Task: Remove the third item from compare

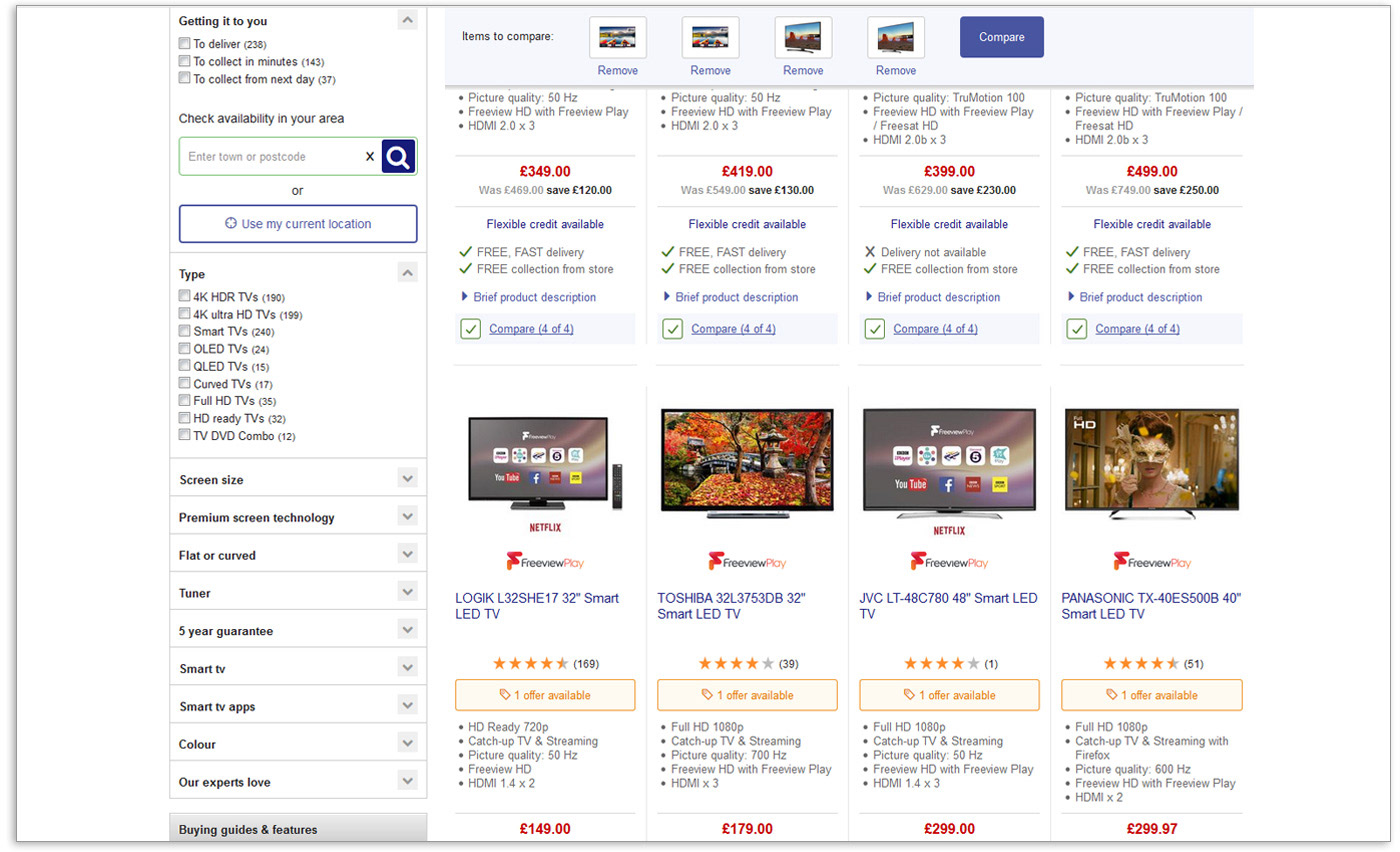Action: click(803, 71)
